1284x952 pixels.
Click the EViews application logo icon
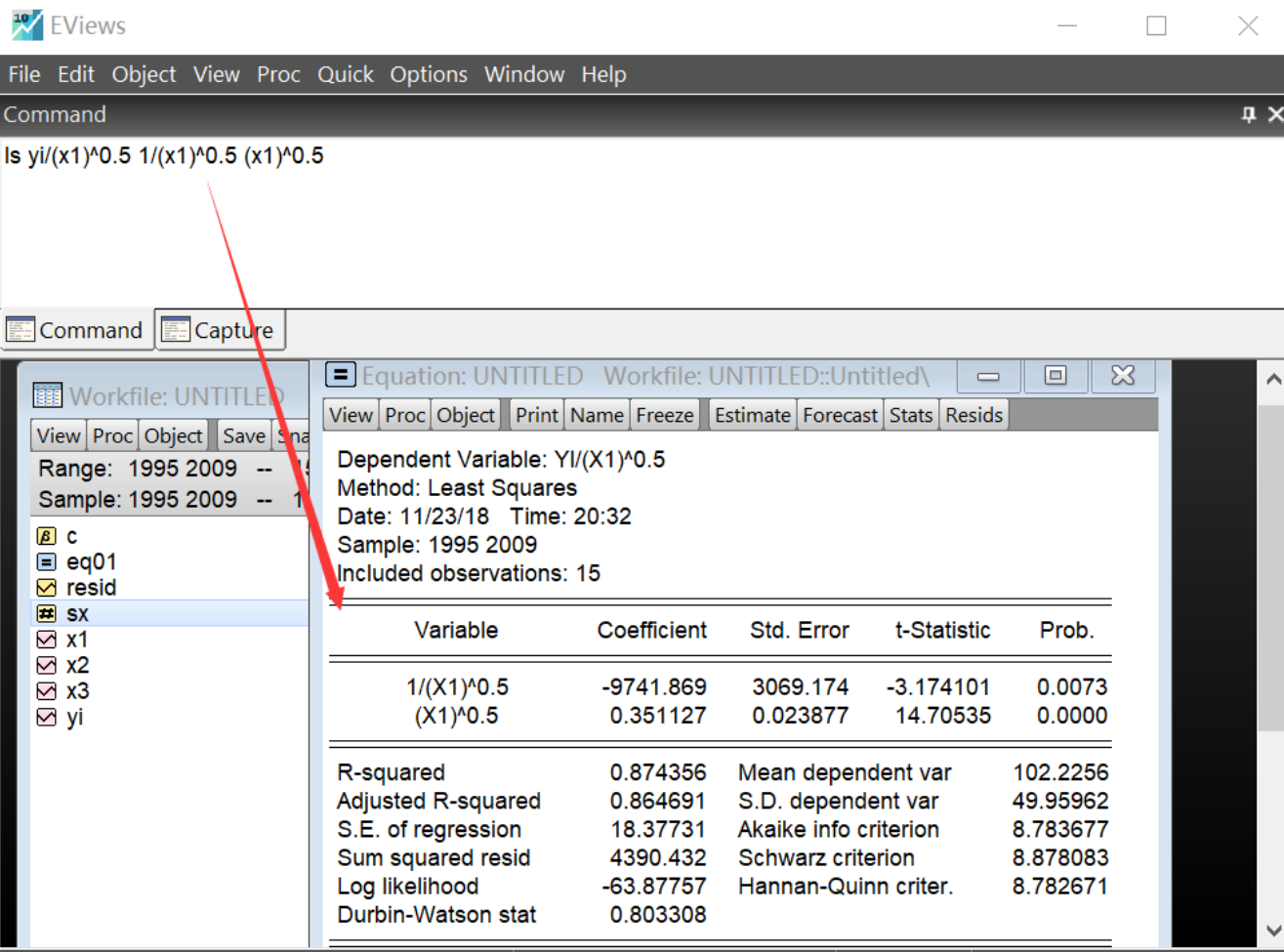[26, 25]
